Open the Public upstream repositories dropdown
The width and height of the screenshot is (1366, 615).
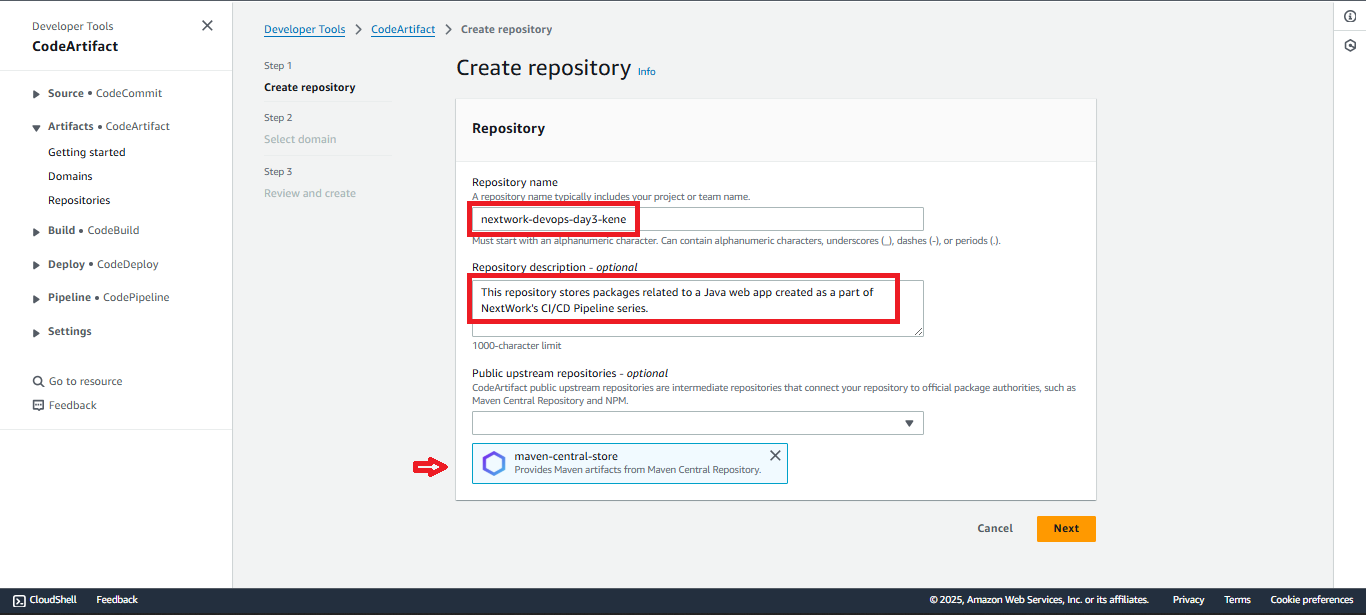pos(697,423)
